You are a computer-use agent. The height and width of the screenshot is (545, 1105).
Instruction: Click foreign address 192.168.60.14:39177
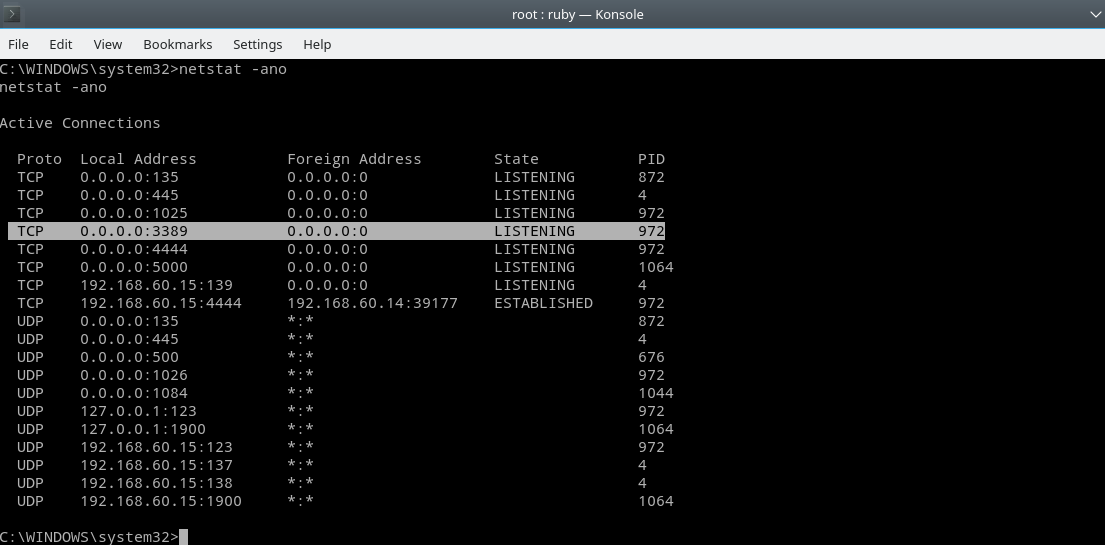[x=372, y=302]
